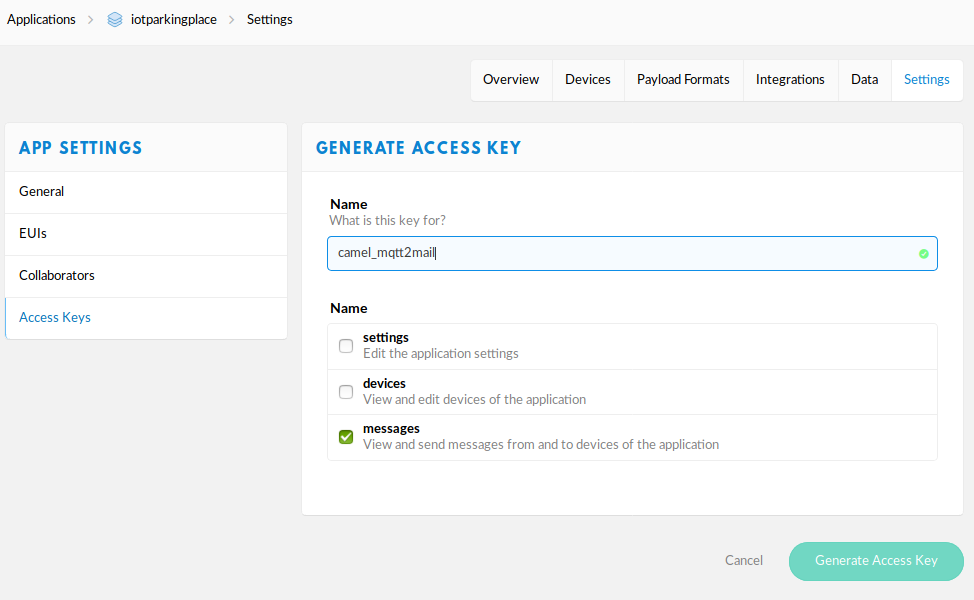Screen dimensions: 974x600
Task: Open the Overview tab
Action: (x=511, y=80)
